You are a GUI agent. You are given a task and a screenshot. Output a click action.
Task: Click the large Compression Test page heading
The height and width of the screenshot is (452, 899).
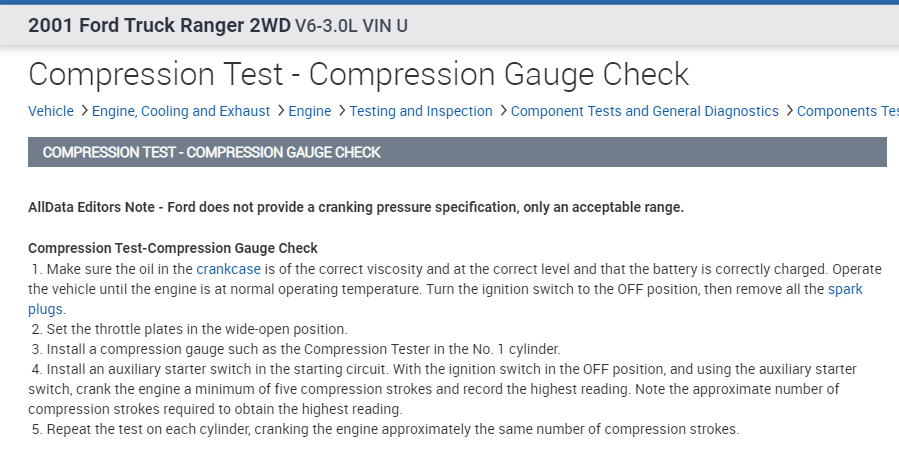point(358,74)
